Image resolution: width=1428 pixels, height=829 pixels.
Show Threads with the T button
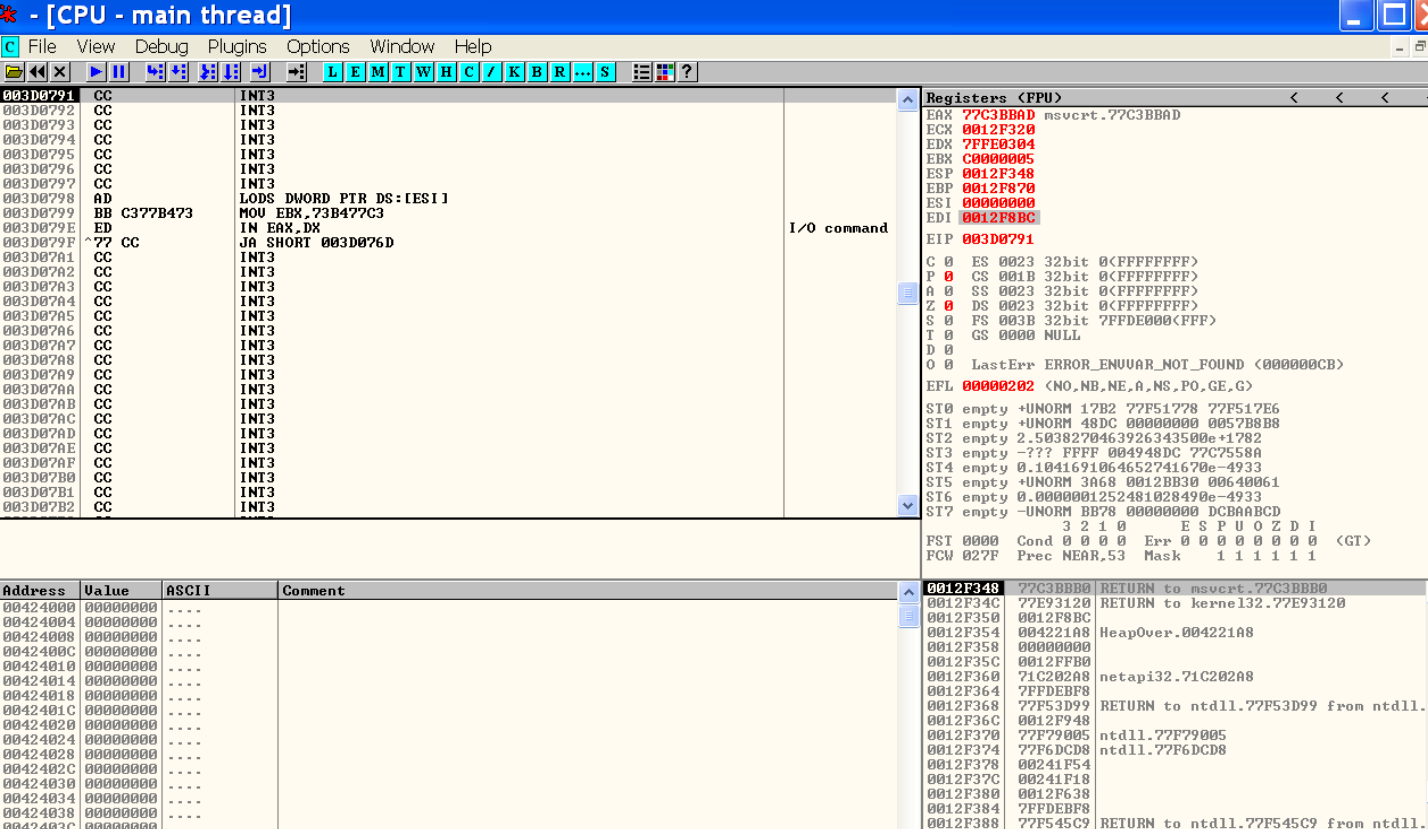click(400, 72)
